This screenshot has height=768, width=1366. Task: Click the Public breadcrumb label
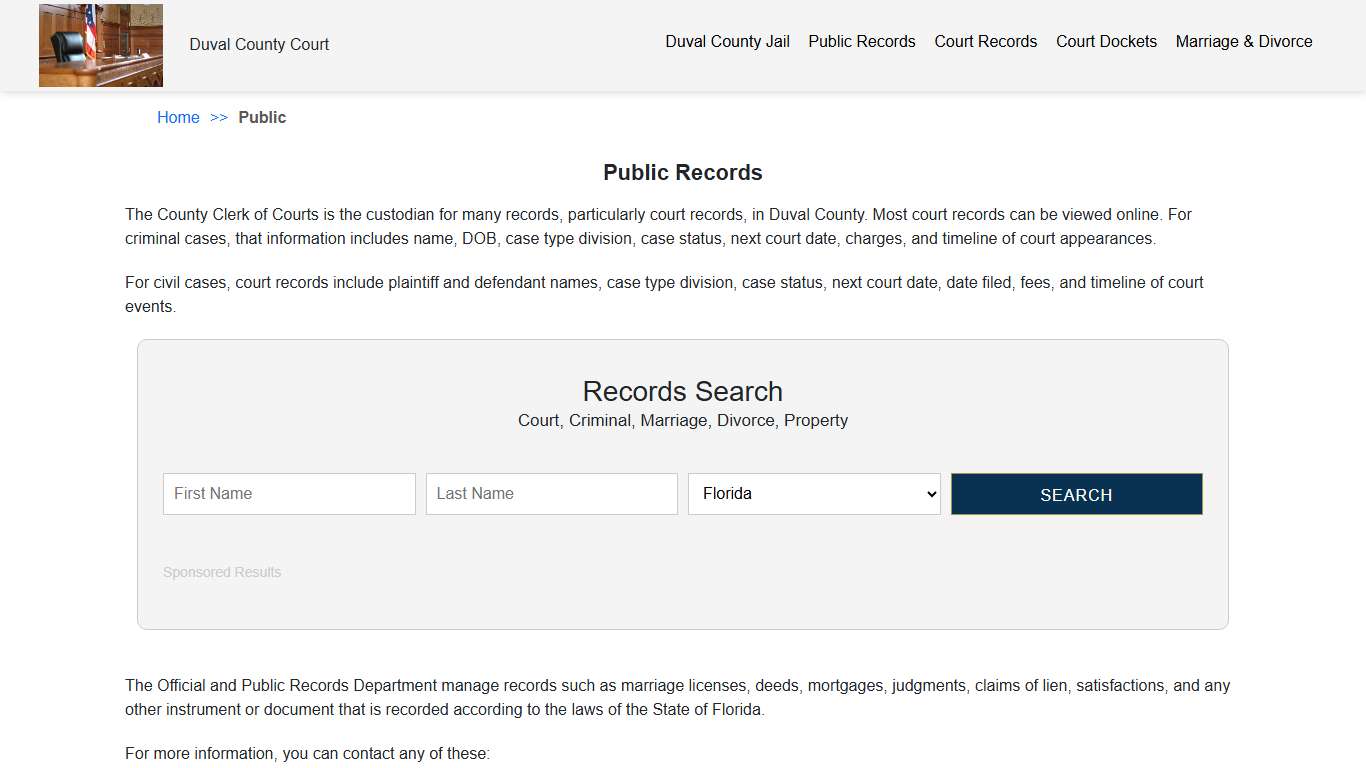click(262, 117)
